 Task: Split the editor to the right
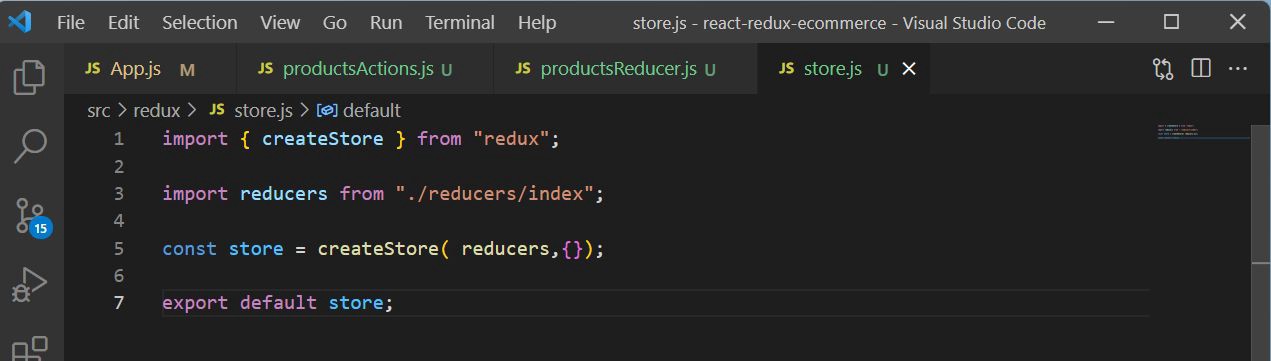1201,69
